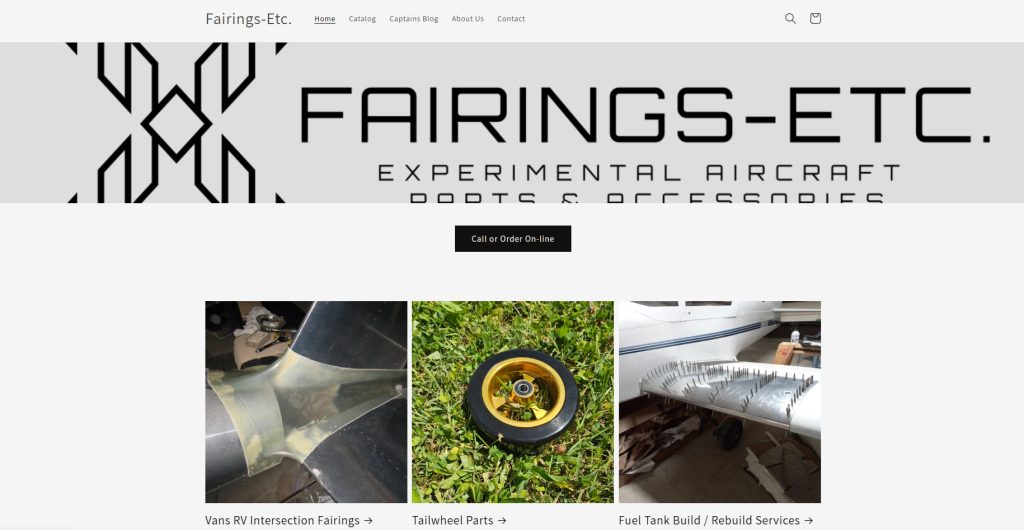Viewport: 1024px width, 530px height.
Task: Open the search magnifier icon
Action: [790, 19]
